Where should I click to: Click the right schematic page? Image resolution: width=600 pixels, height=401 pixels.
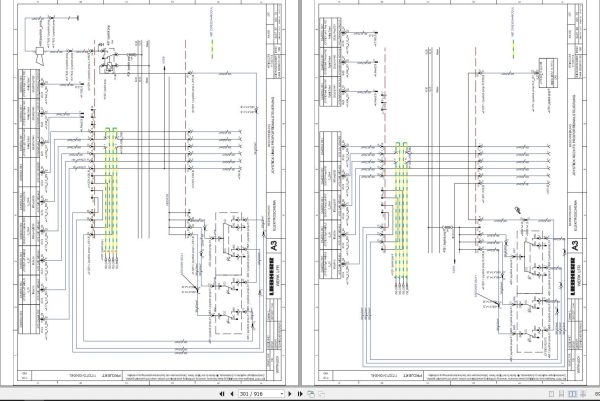450,192
